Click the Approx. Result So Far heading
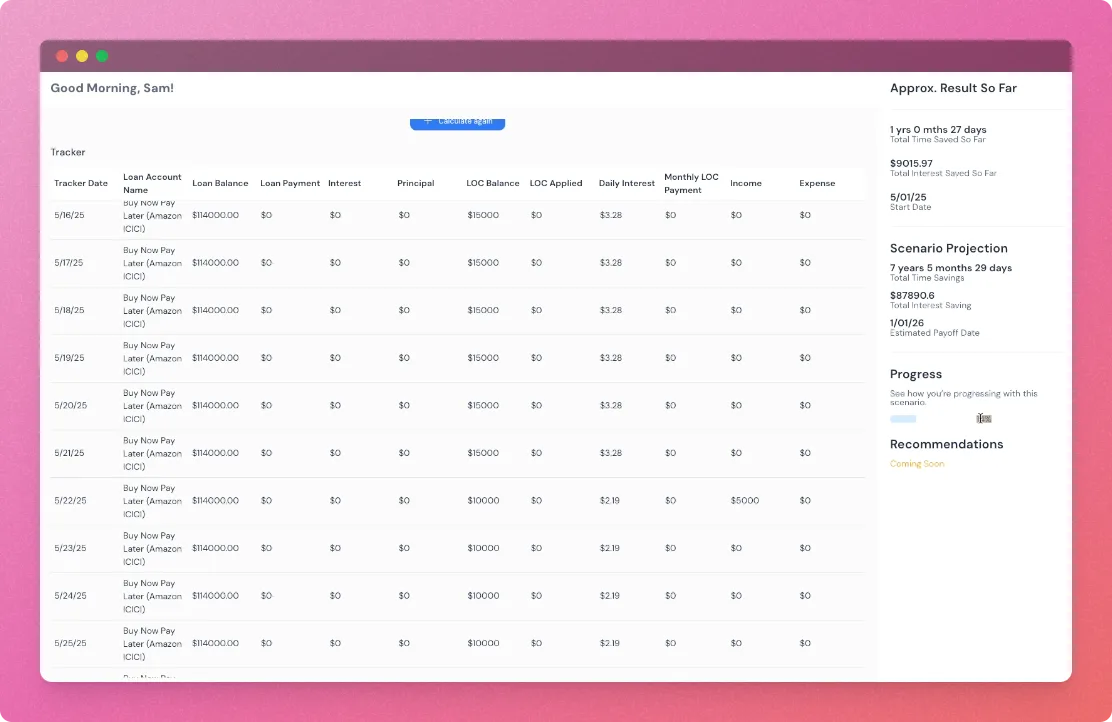 point(953,88)
